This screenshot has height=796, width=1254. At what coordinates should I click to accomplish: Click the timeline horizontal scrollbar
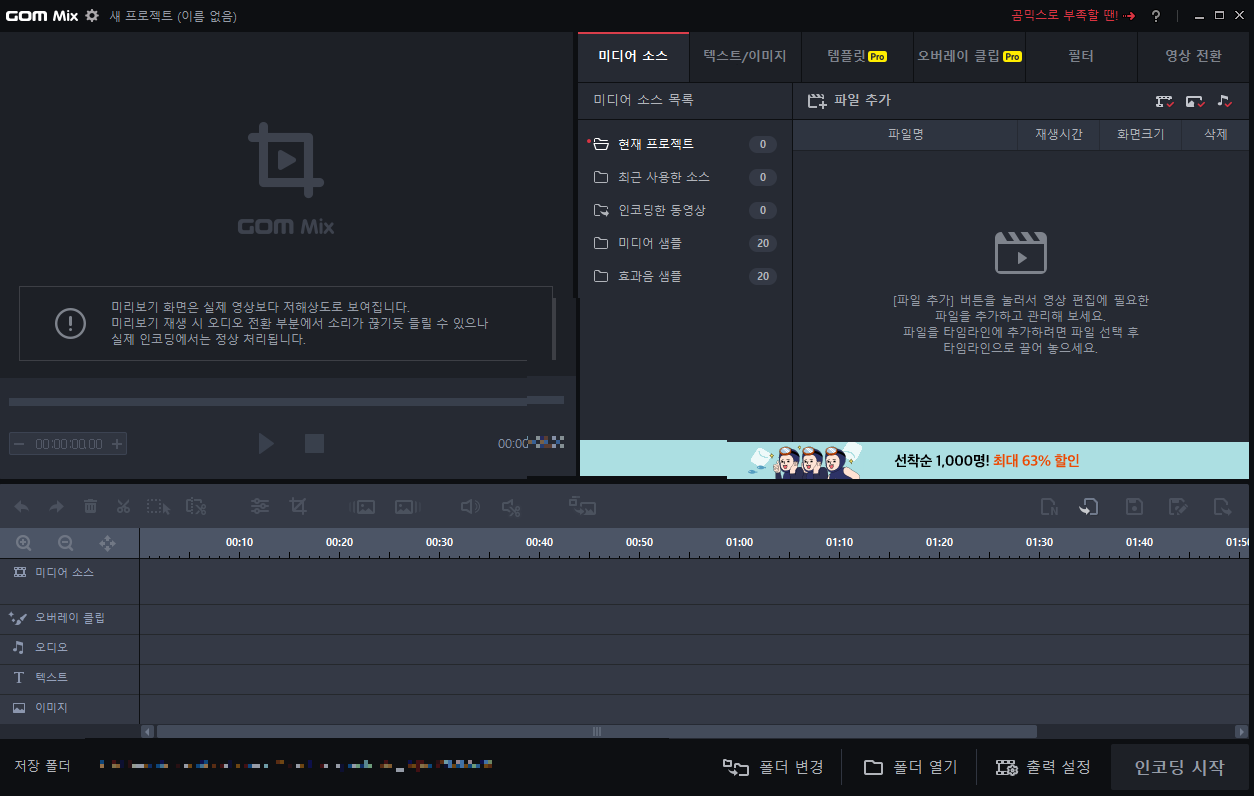[x=598, y=732]
